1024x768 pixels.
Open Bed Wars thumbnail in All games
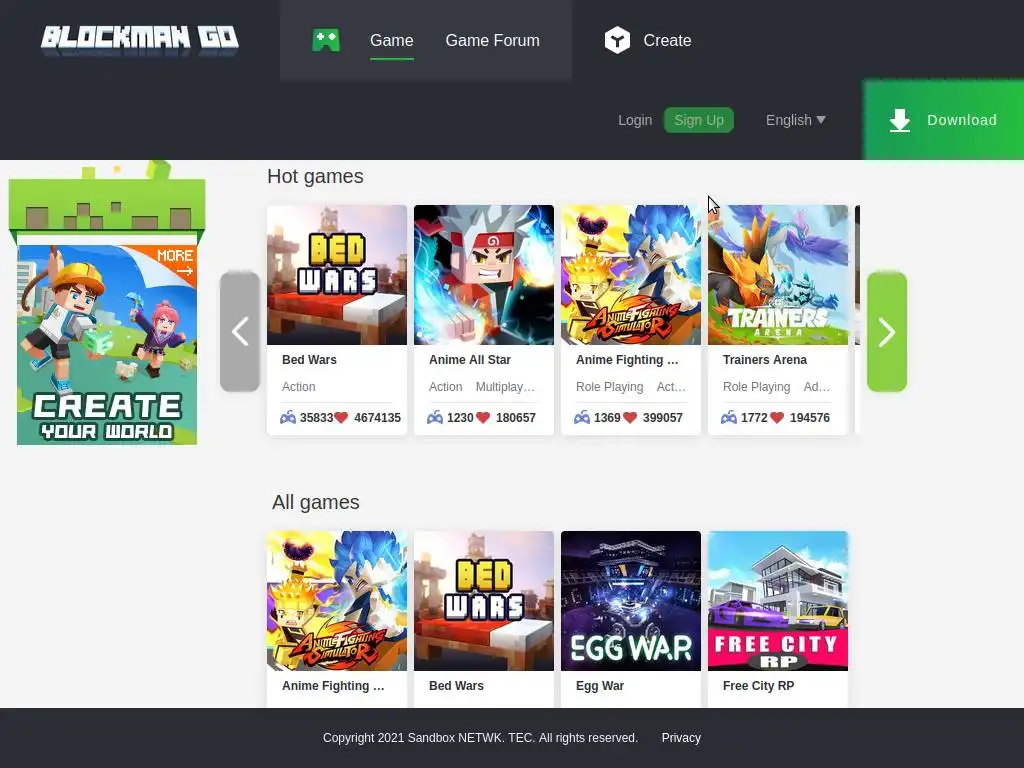(484, 601)
